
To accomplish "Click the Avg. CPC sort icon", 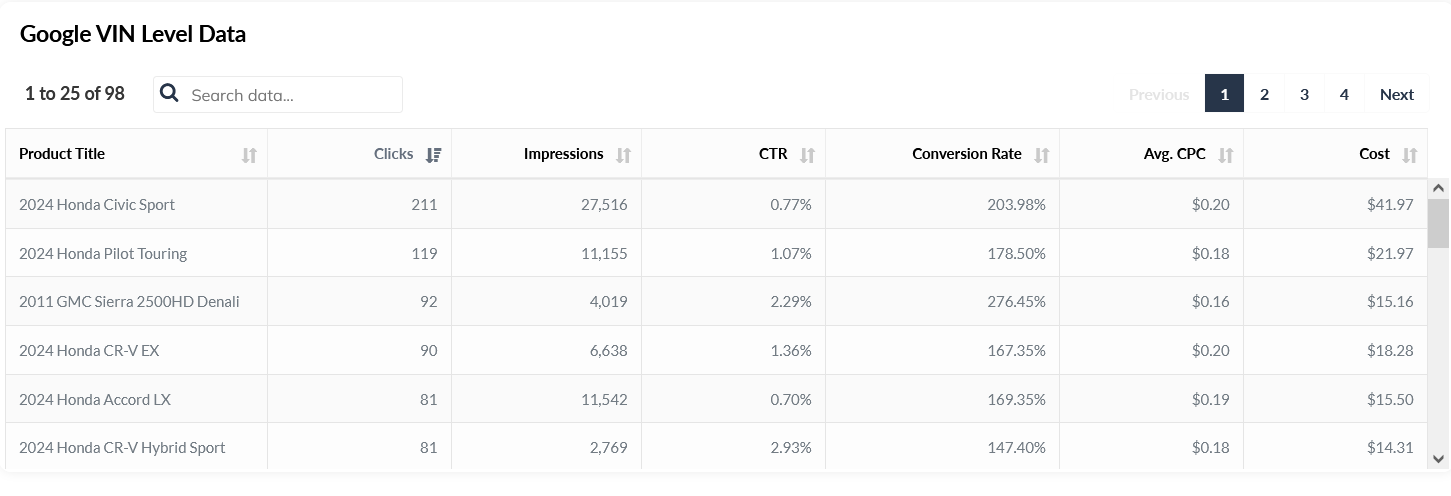I will pyautogui.click(x=1225, y=155).
